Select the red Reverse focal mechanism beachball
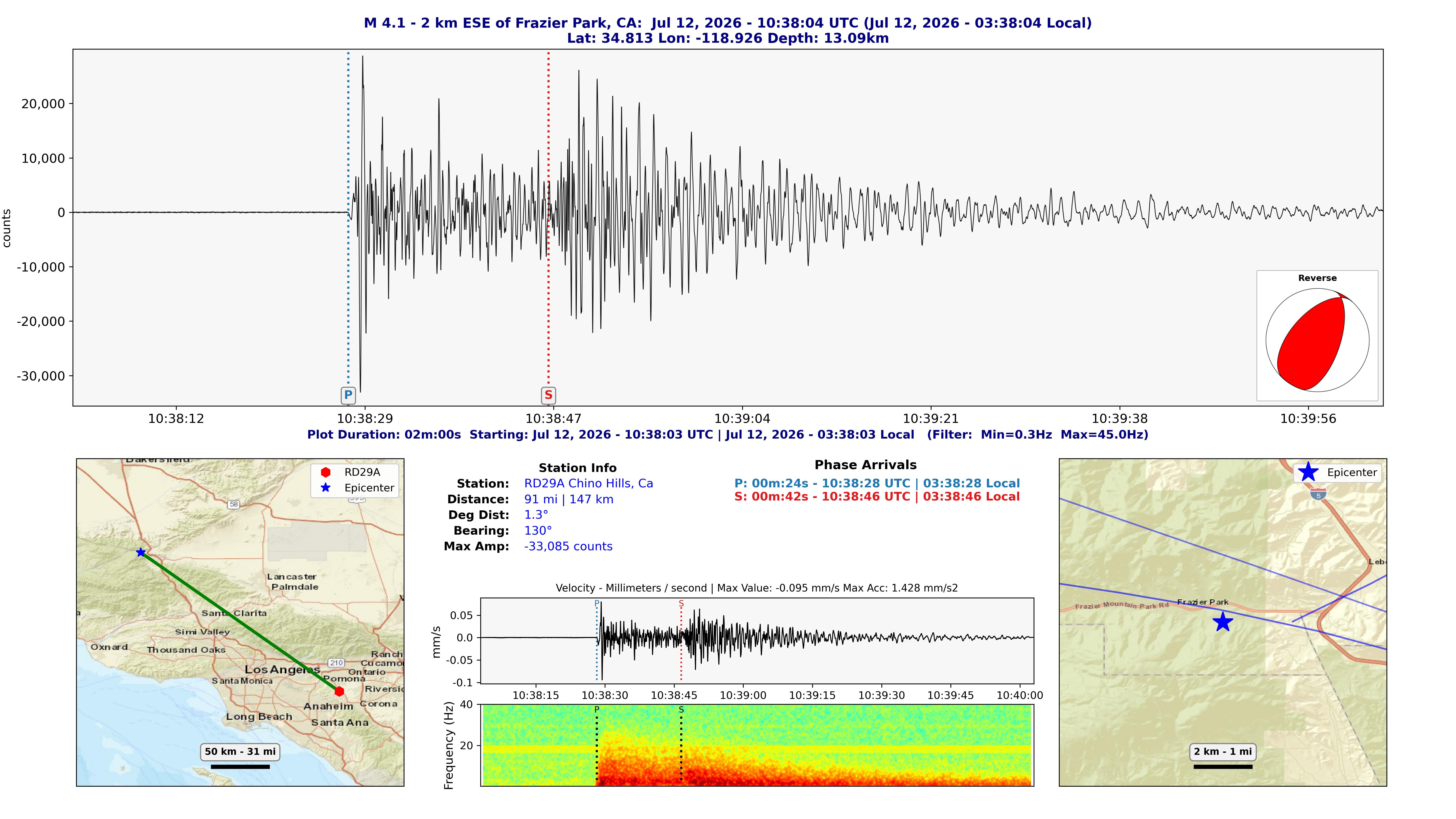 [x=1317, y=340]
